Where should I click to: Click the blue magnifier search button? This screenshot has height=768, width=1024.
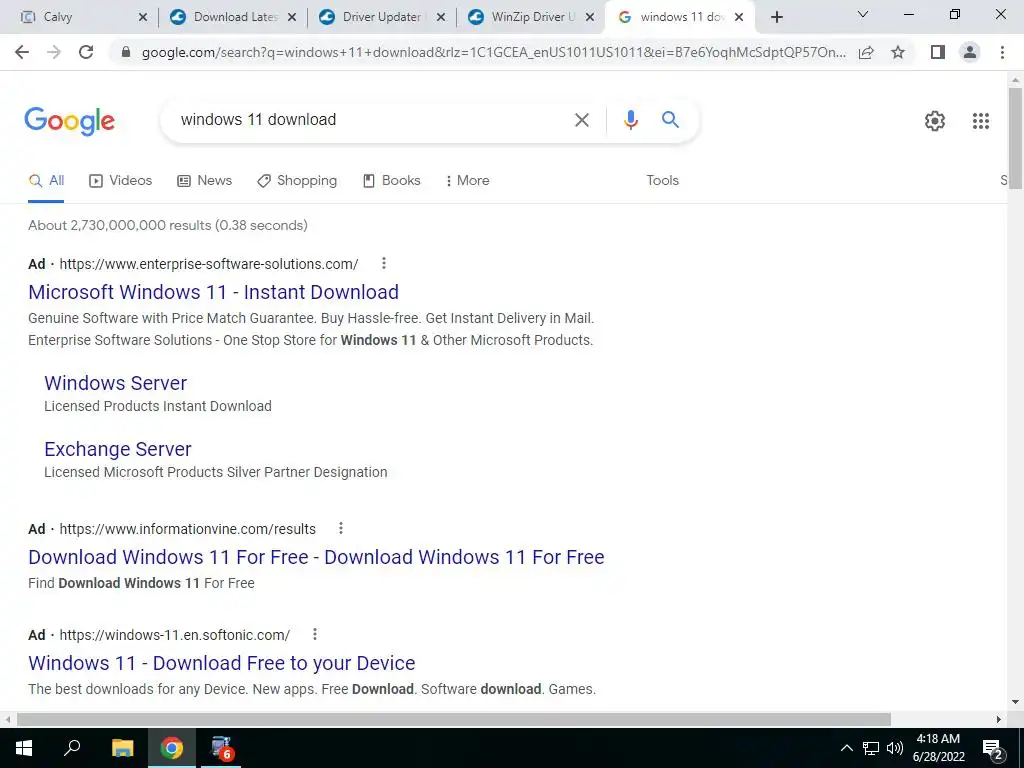tap(670, 120)
